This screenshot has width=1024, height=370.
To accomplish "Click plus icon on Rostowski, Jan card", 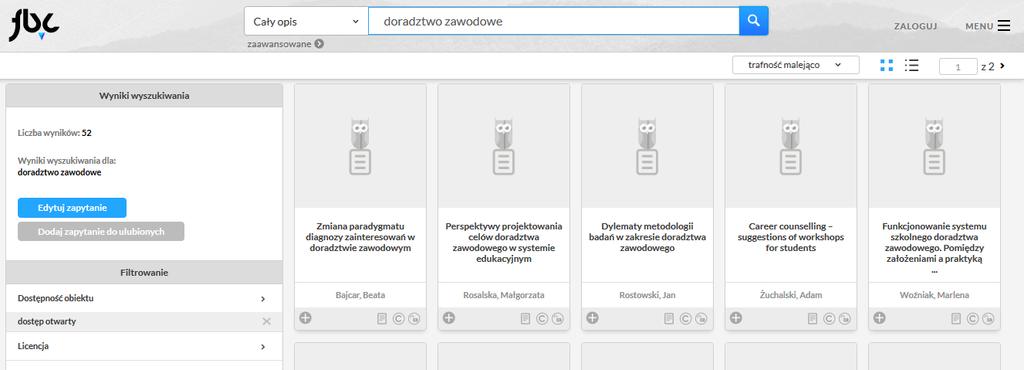I will pos(592,318).
